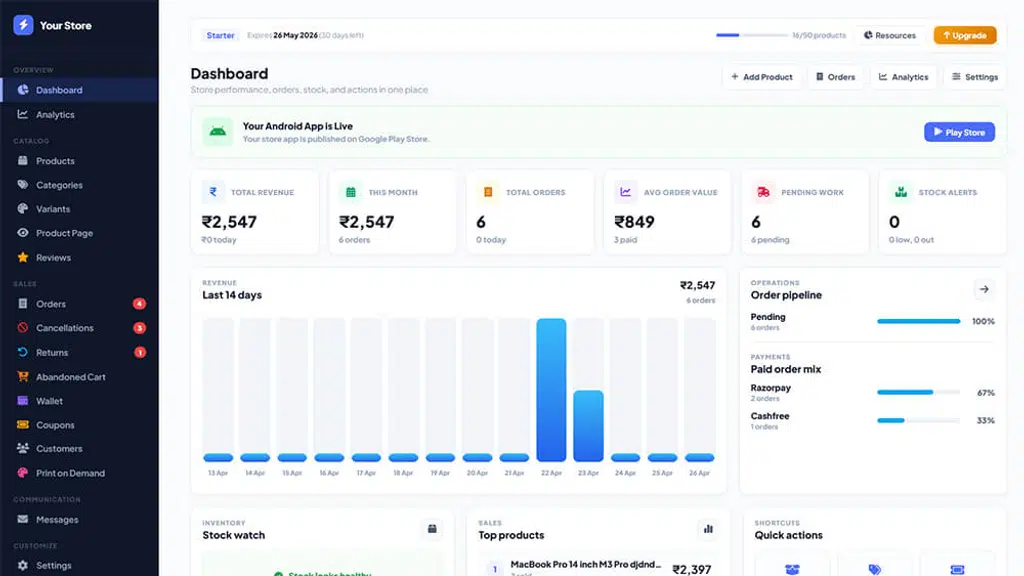Screen dimensions: 1024x576
Task: Click the Pending 100% pipeline bar
Action: (918, 321)
